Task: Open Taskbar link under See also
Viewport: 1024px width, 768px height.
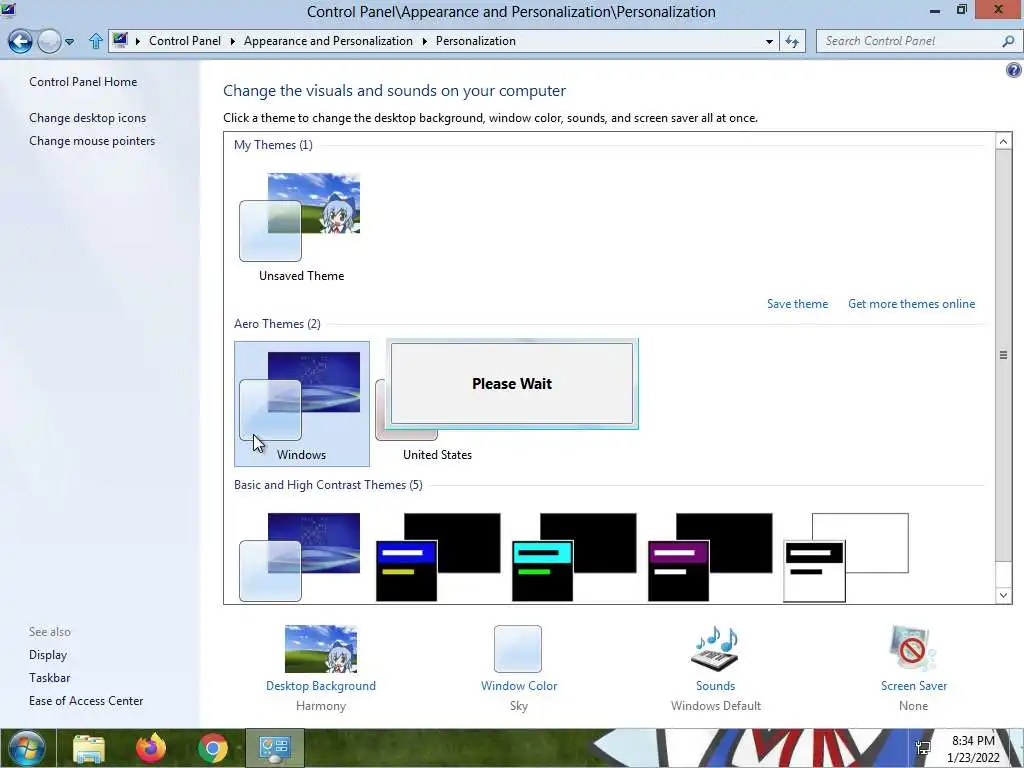Action: 50,678
